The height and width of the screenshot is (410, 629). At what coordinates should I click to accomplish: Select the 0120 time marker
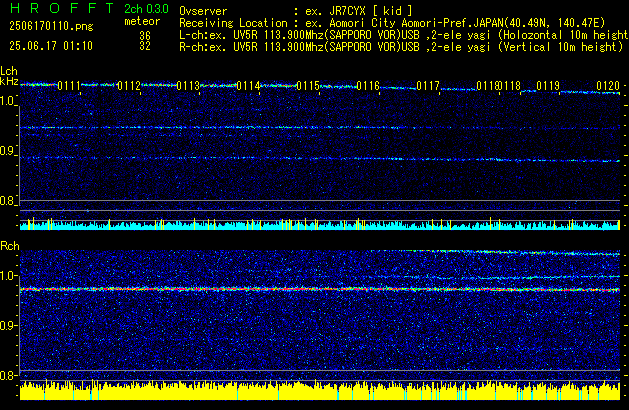[x=608, y=86]
